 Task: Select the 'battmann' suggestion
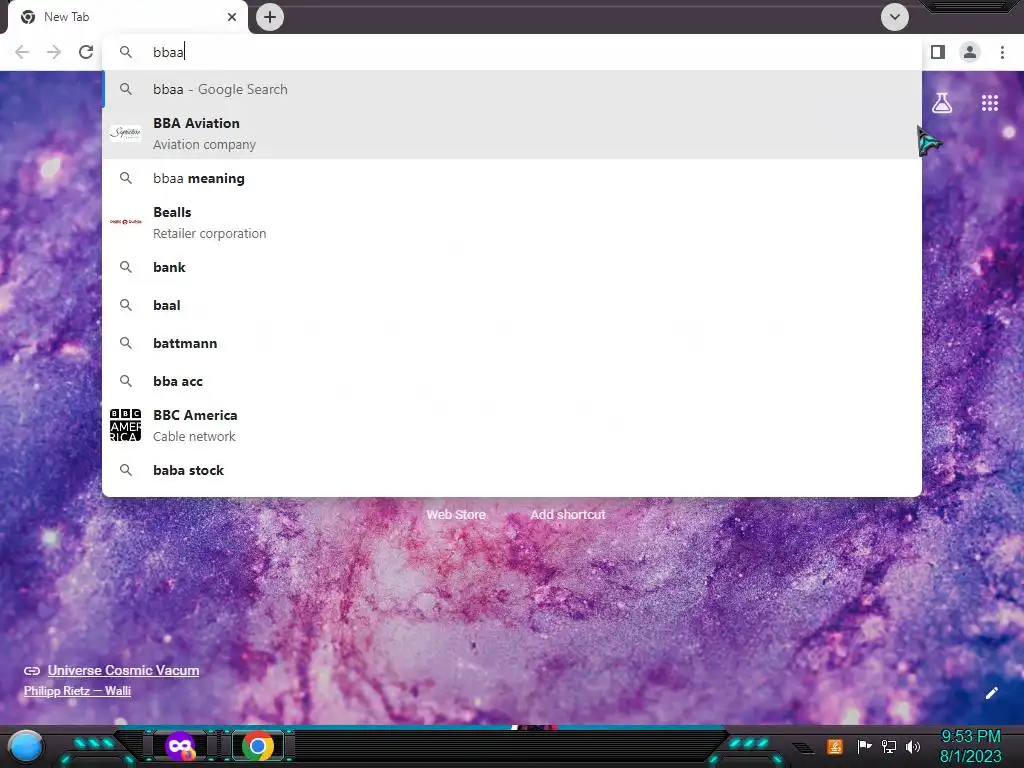pyautogui.click(x=512, y=343)
